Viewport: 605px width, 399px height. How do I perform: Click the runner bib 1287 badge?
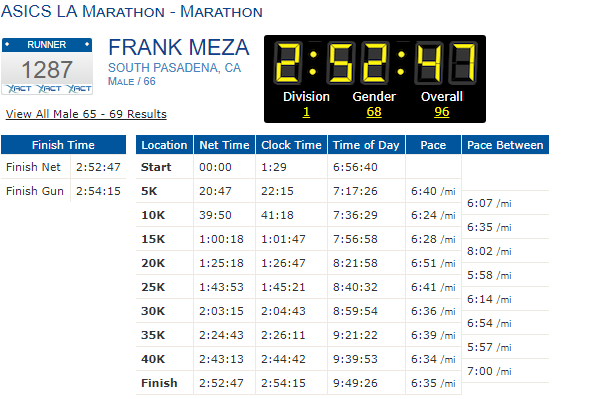pos(47,66)
